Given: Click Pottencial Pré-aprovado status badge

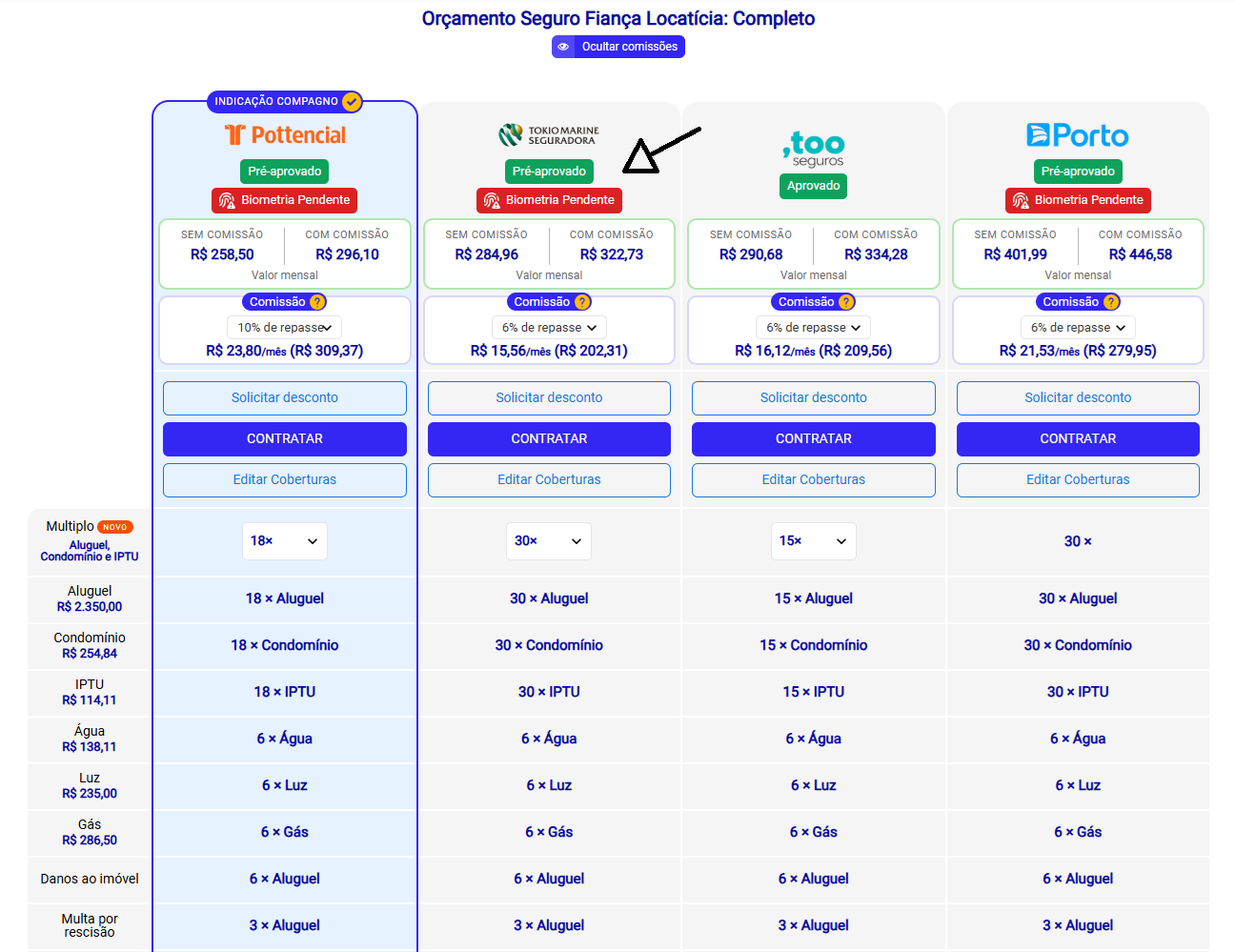Looking at the screenshot, I should pyautogui.click(x=285, y=172).
